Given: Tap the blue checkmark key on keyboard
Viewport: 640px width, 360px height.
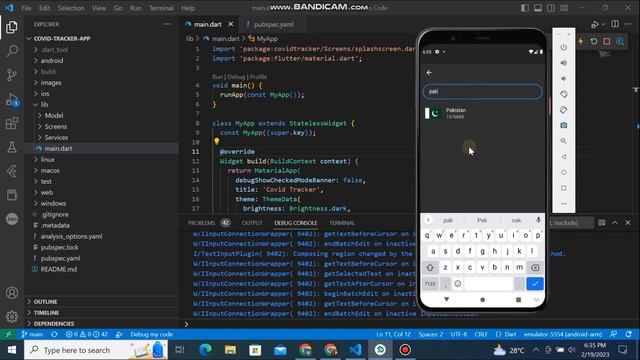Looking at the screenshot, I should click(x=535, y=284).
